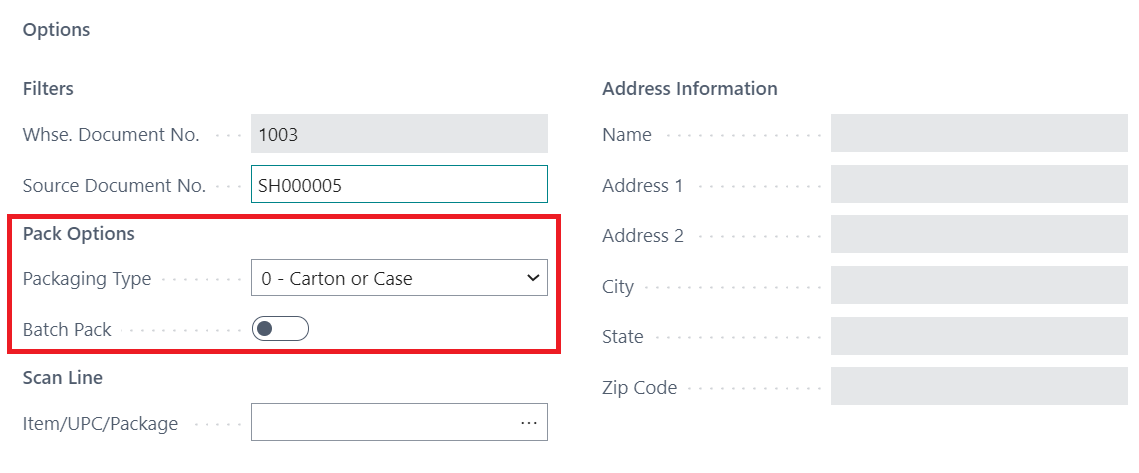
Task: Open the Packaging Type dropdown
Action: point(399,279)
